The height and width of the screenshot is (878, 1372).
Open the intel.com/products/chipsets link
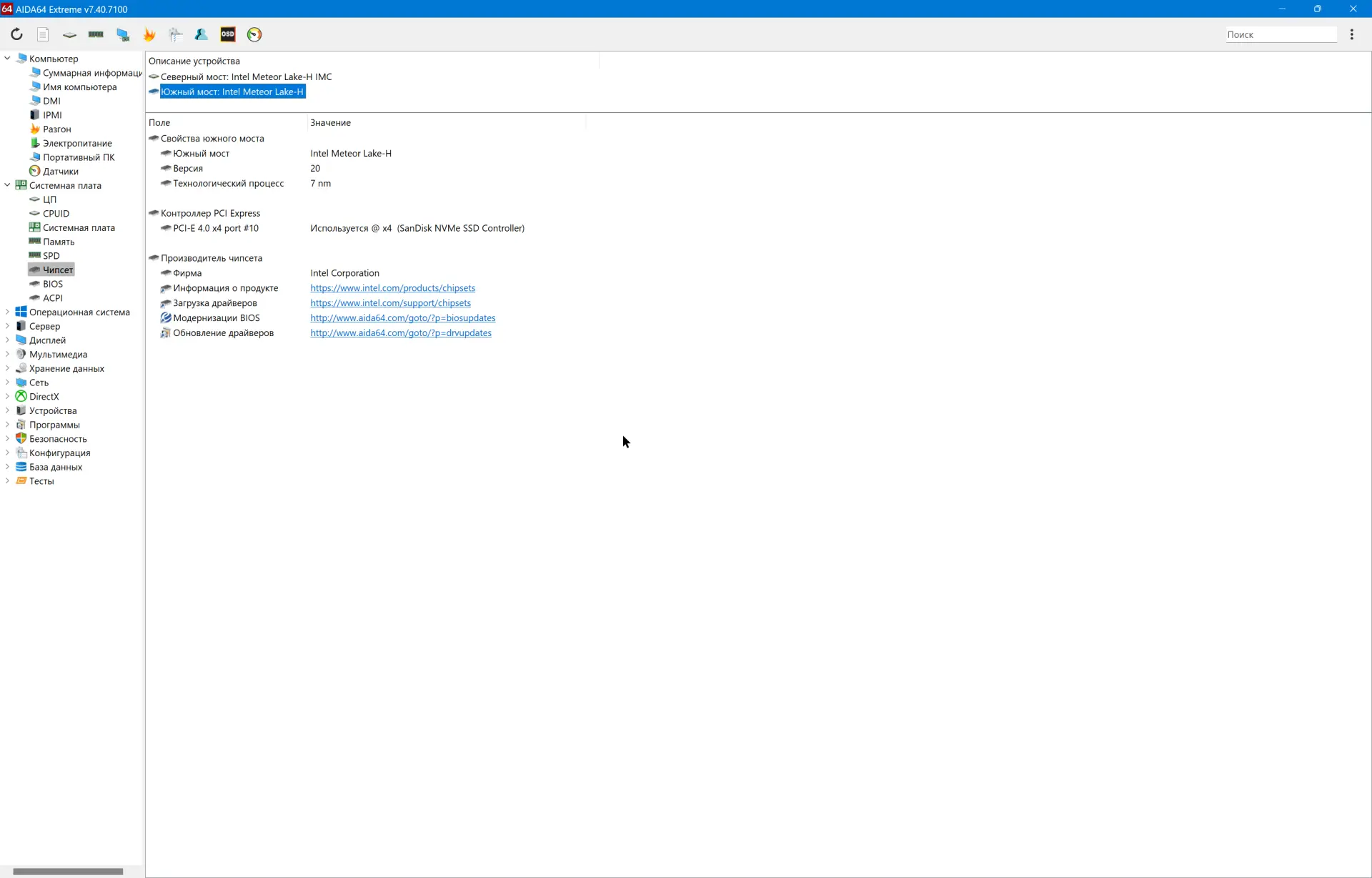(392, 288)
